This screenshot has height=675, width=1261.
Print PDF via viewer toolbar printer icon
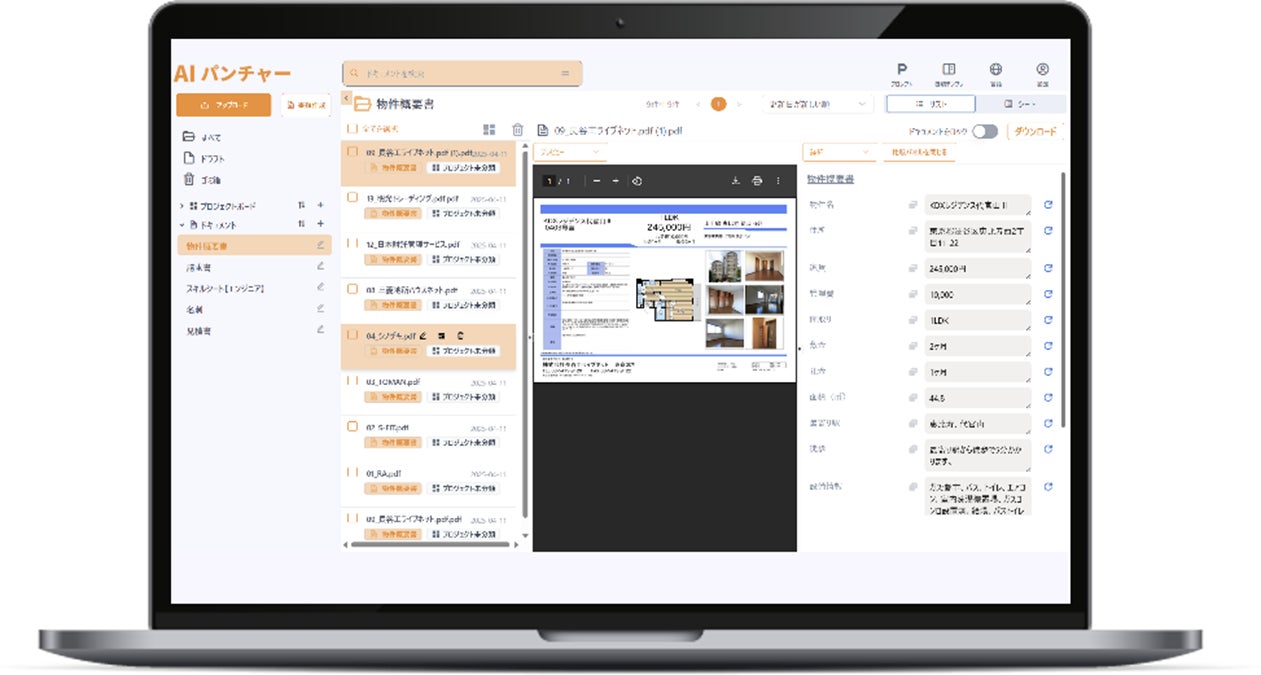tap(757, 181)
